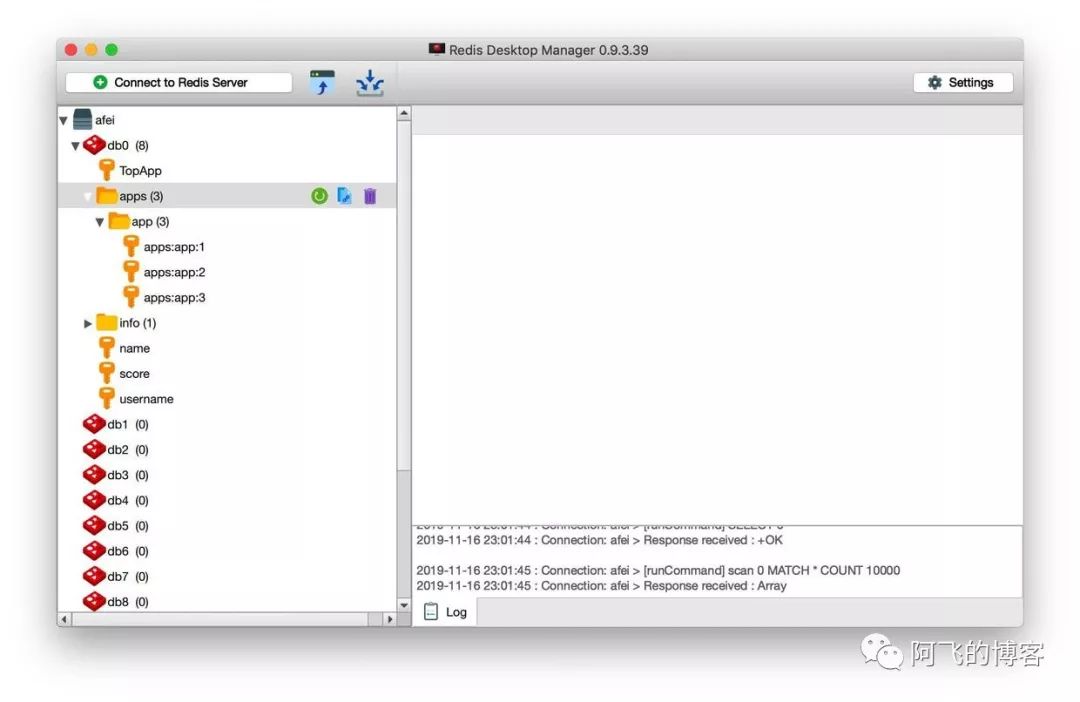
Task: Delete the apps namespace with trash icon
Action: click(x=370, y=196)
